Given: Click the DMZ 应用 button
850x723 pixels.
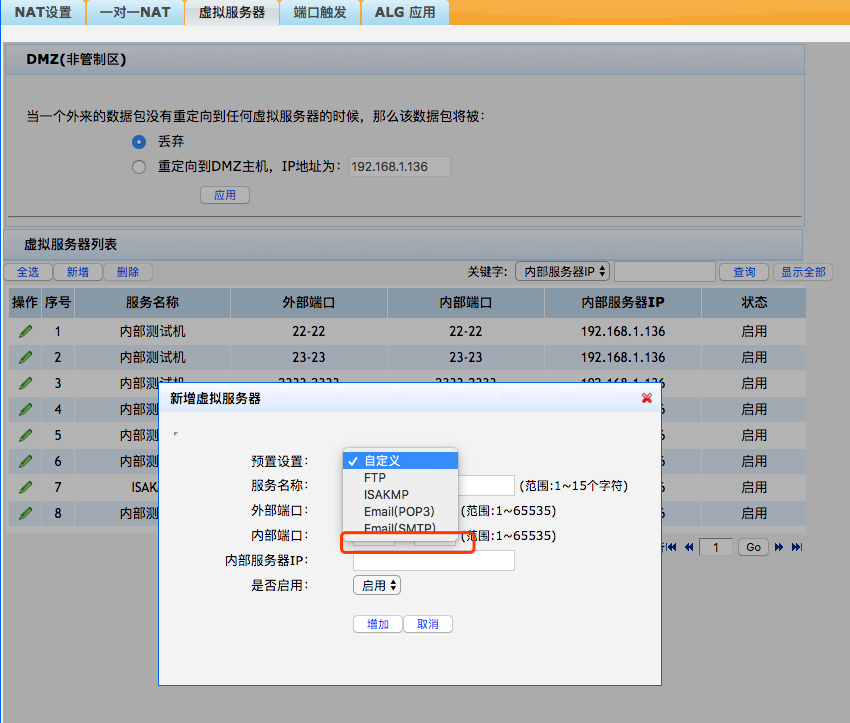Looking at the screenshot, I should [x=225, y=195].
